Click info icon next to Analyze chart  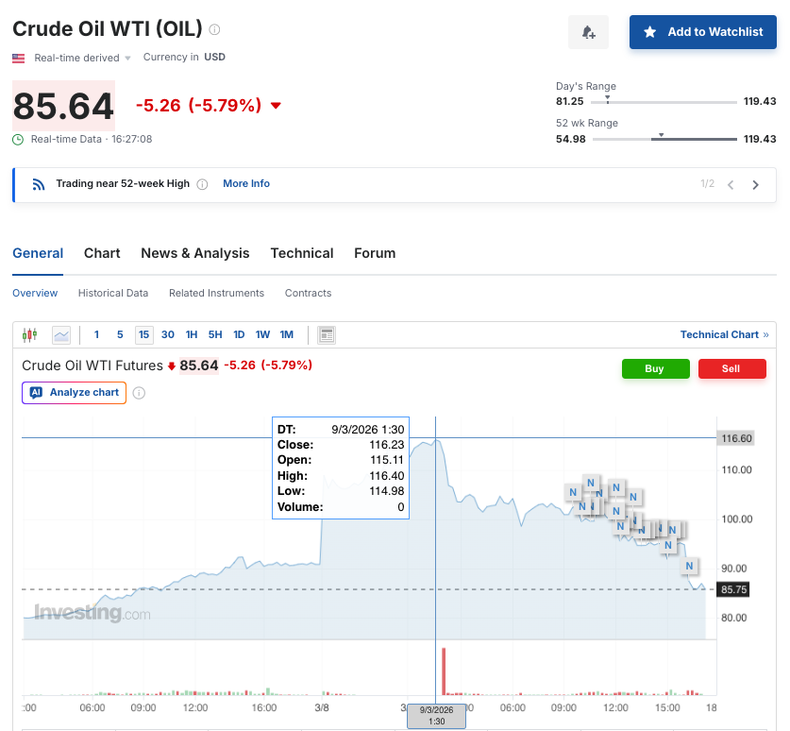pyautogui.click(x=139, y=393)
